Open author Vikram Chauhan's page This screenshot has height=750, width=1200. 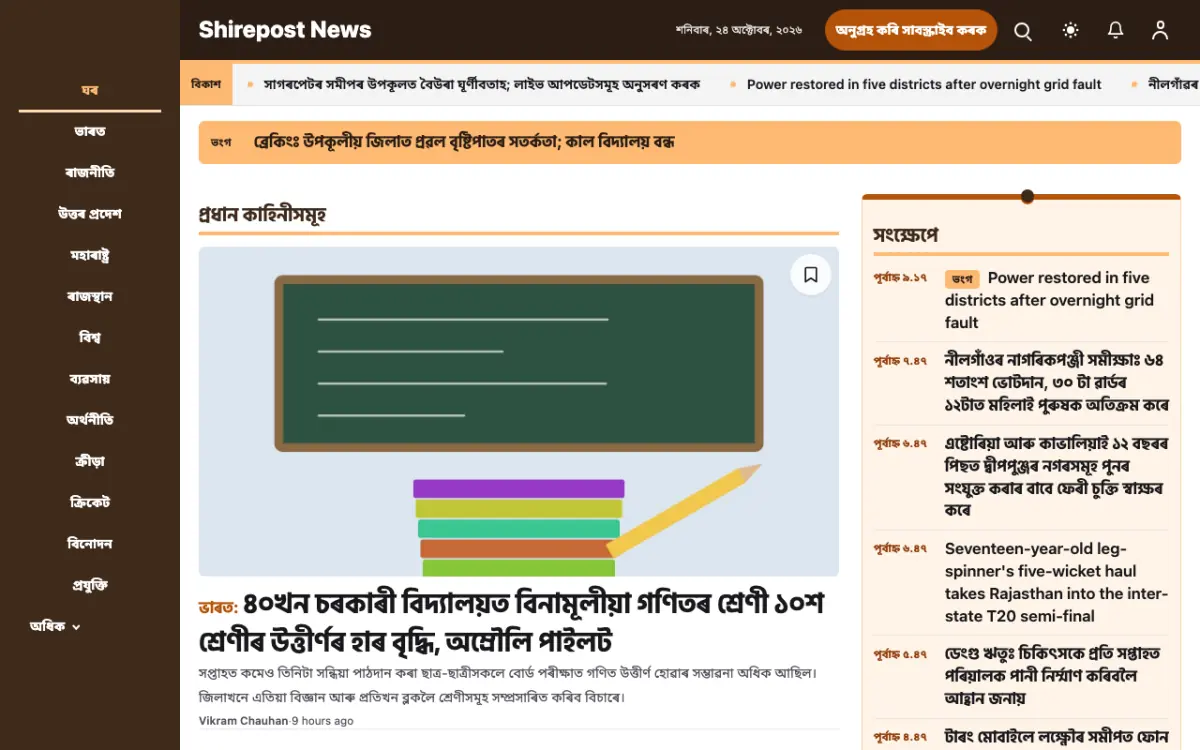[x=243, y=720]
